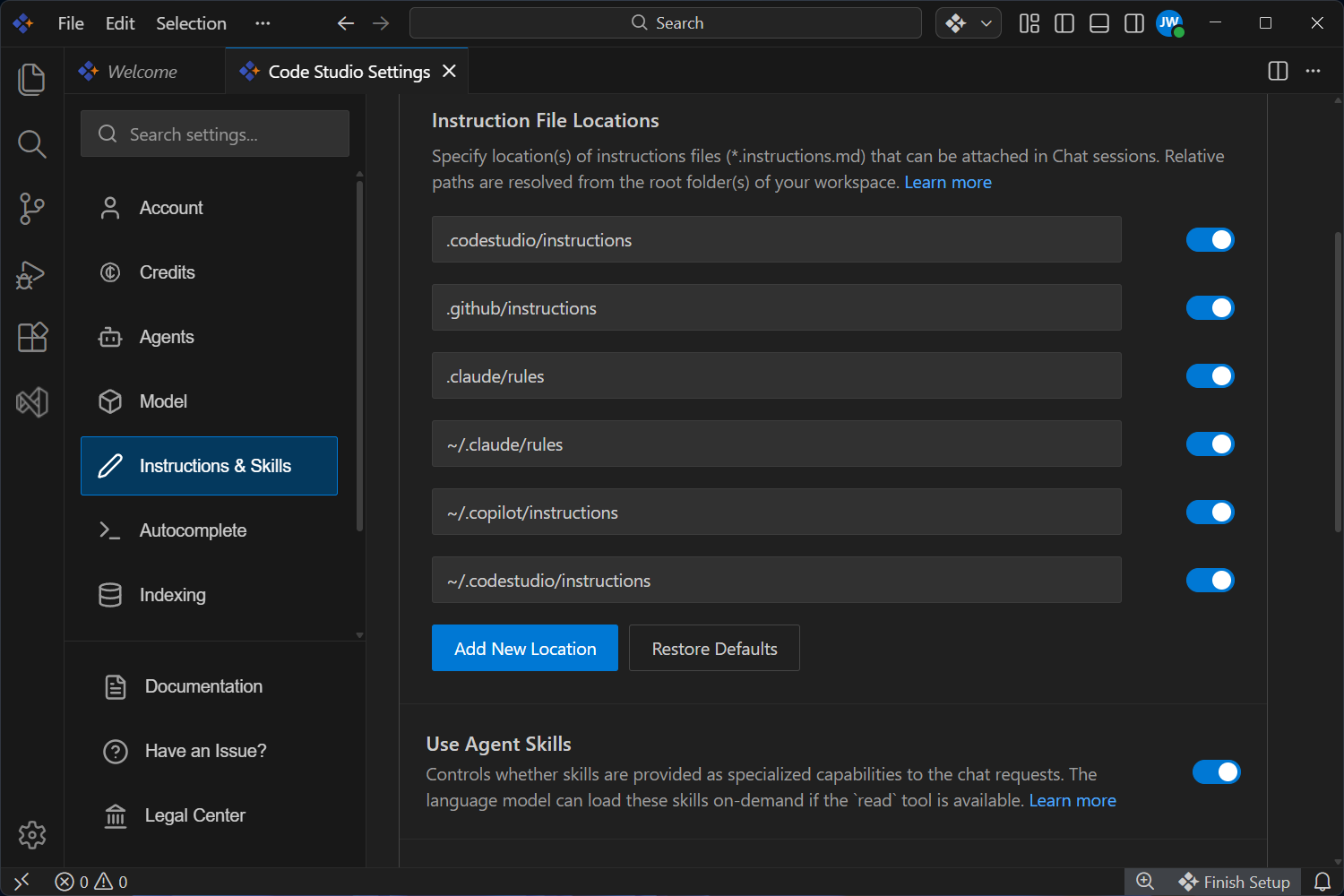Toggle secondary side bar visibility icon
The height and width of the screenshot is (896, 1344).
click(1134, 23)
